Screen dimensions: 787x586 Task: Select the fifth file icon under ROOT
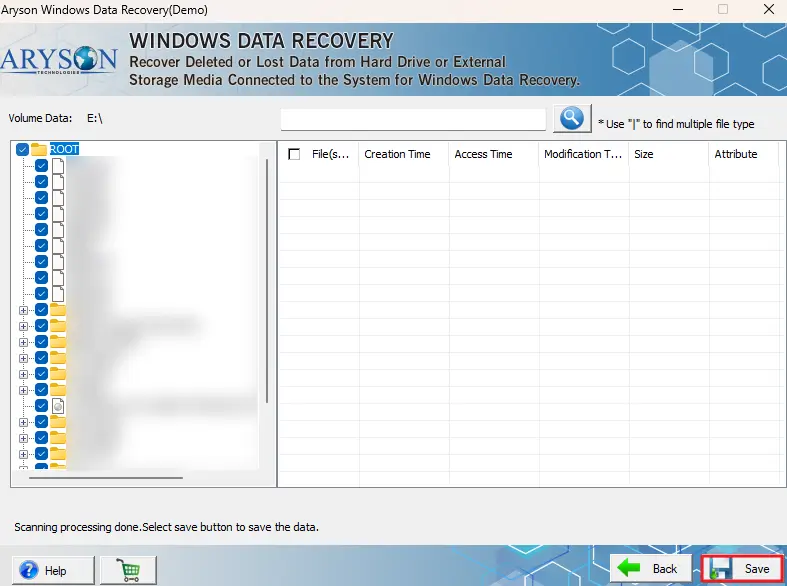click(58, 229)
